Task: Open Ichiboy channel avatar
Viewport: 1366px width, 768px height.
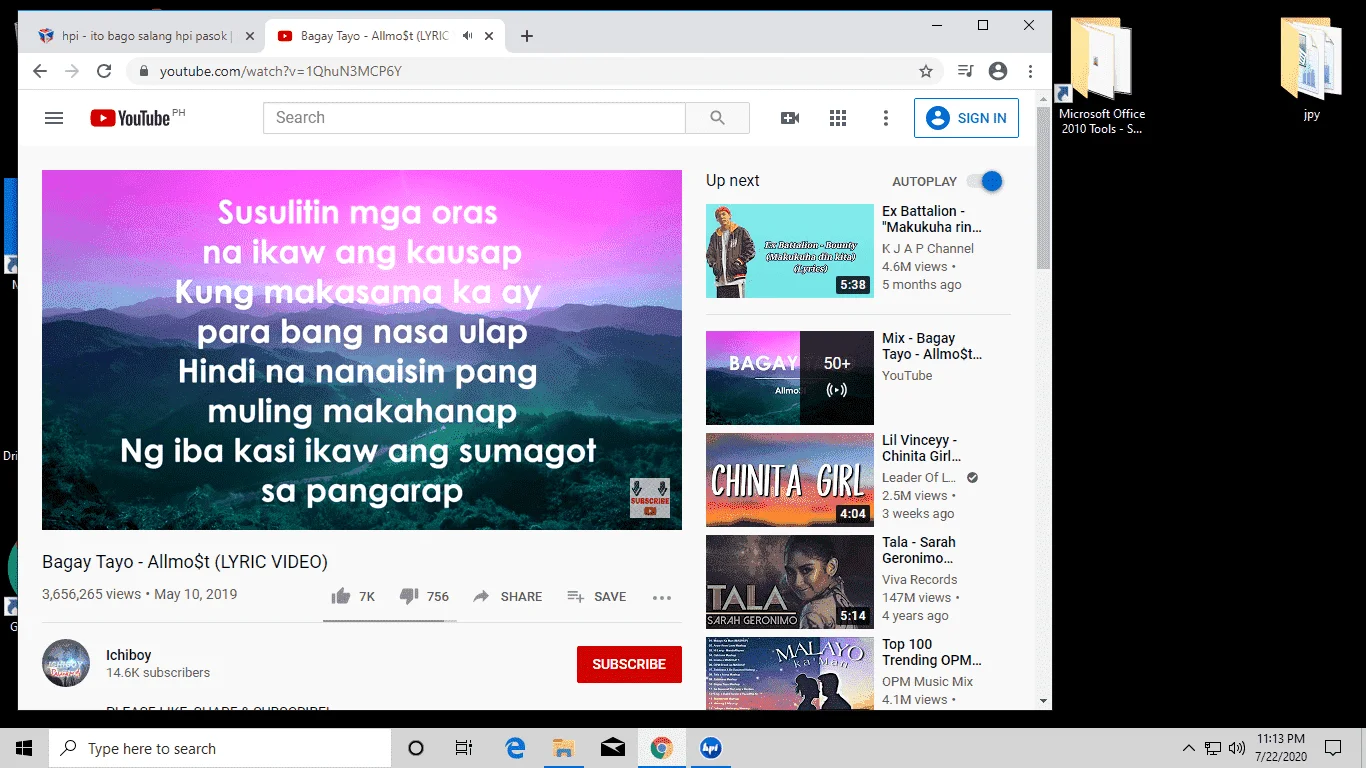Action: [x=66, y=663]
